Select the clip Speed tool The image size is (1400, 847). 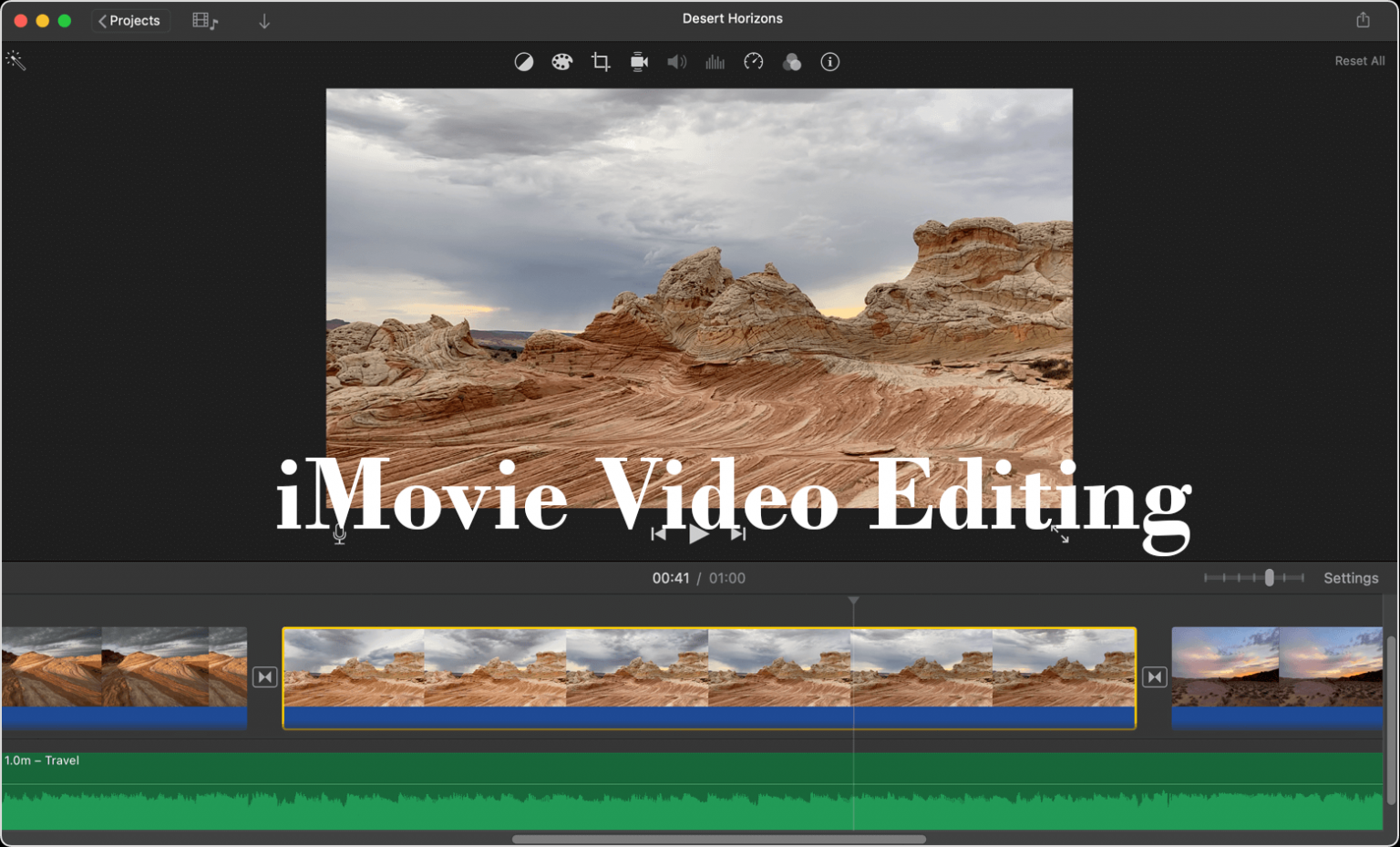coord(753,61)
